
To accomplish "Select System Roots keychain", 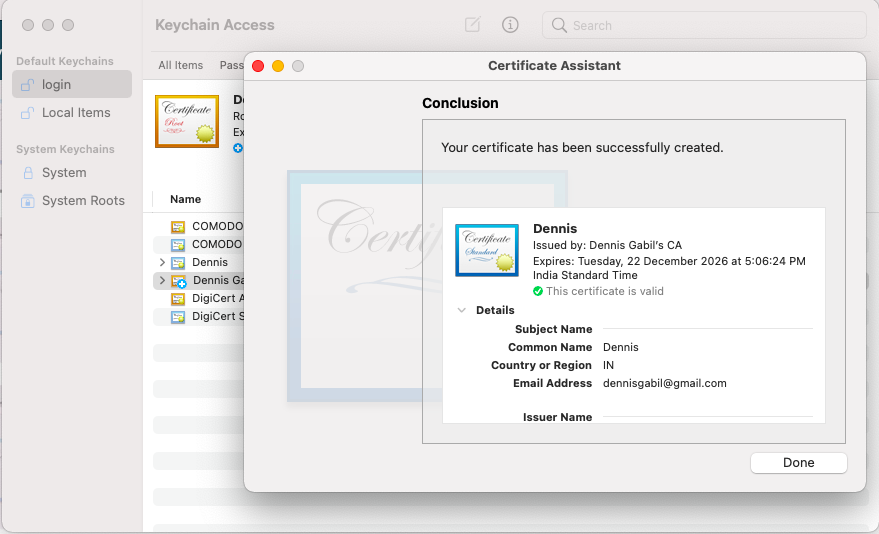I will pyautogui.click(x=83, y=201).
